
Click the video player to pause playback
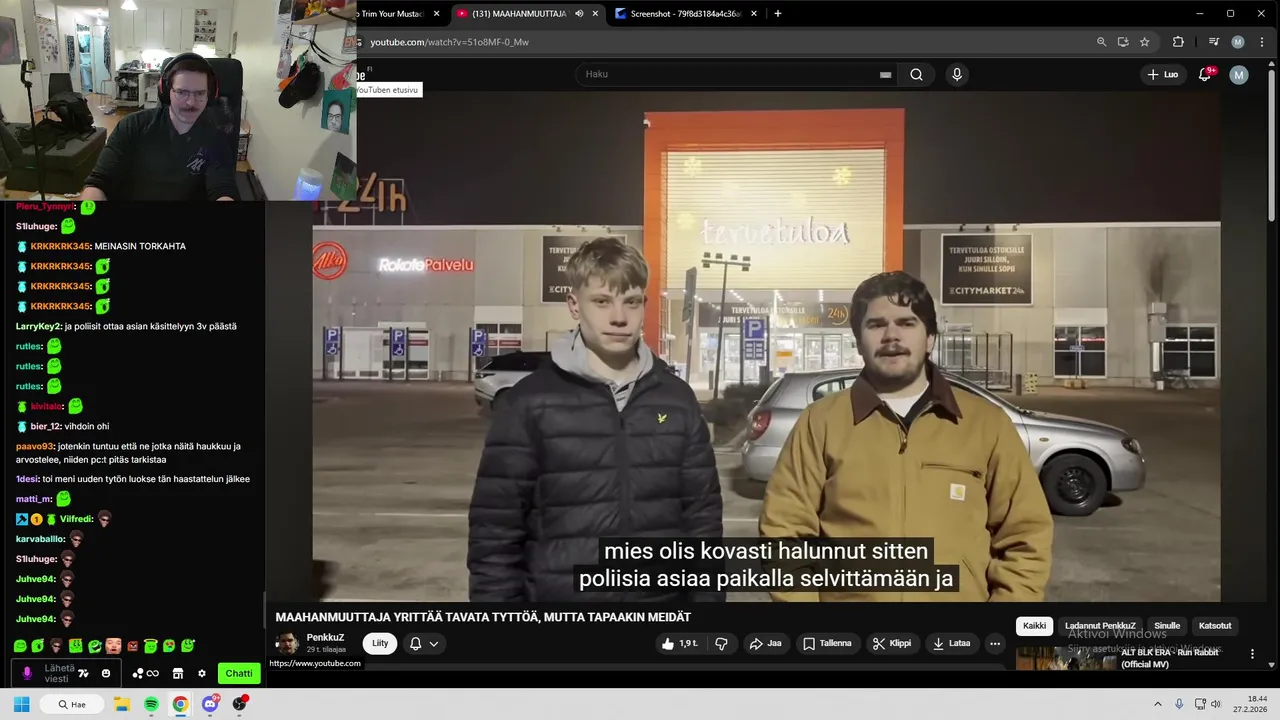766,346
